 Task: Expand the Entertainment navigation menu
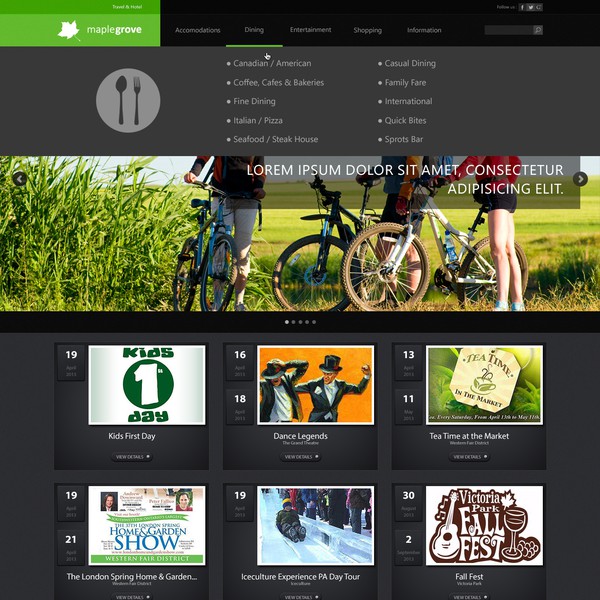311,30
